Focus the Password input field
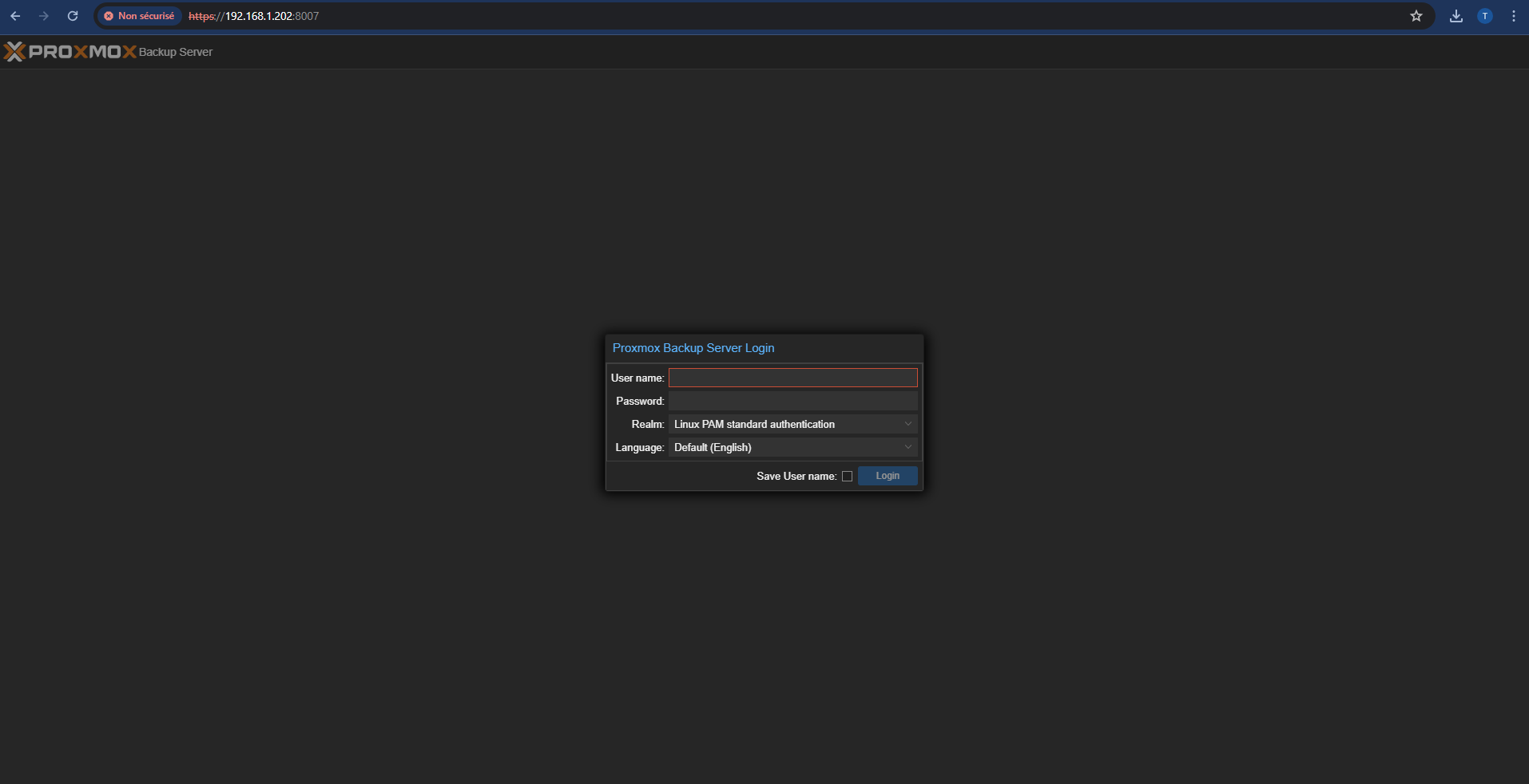 (x=792, y=401)
